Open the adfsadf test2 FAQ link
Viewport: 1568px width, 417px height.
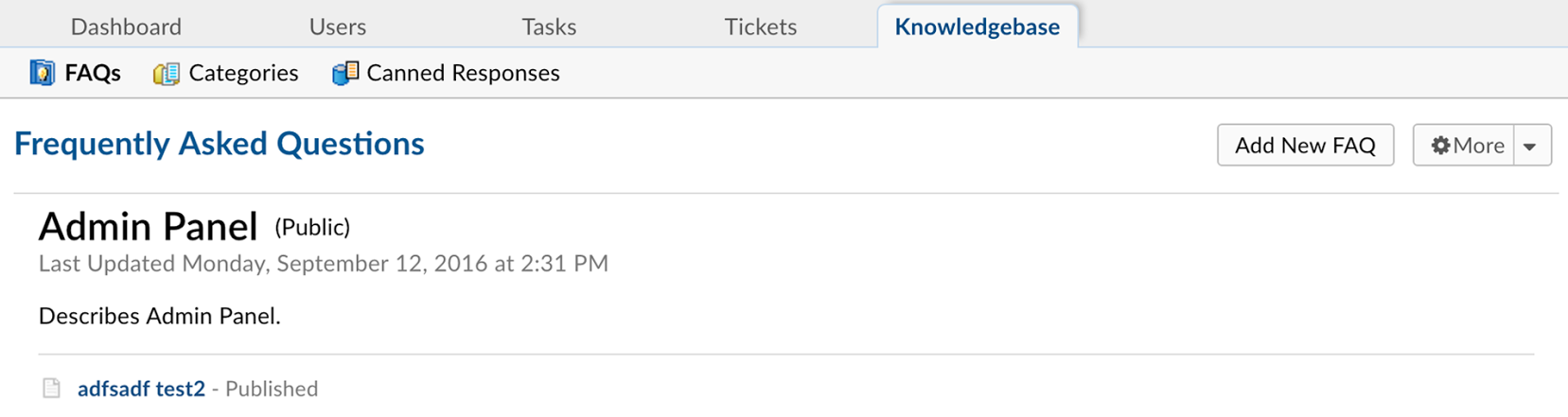pyautogui.click(x=141, y=389)
